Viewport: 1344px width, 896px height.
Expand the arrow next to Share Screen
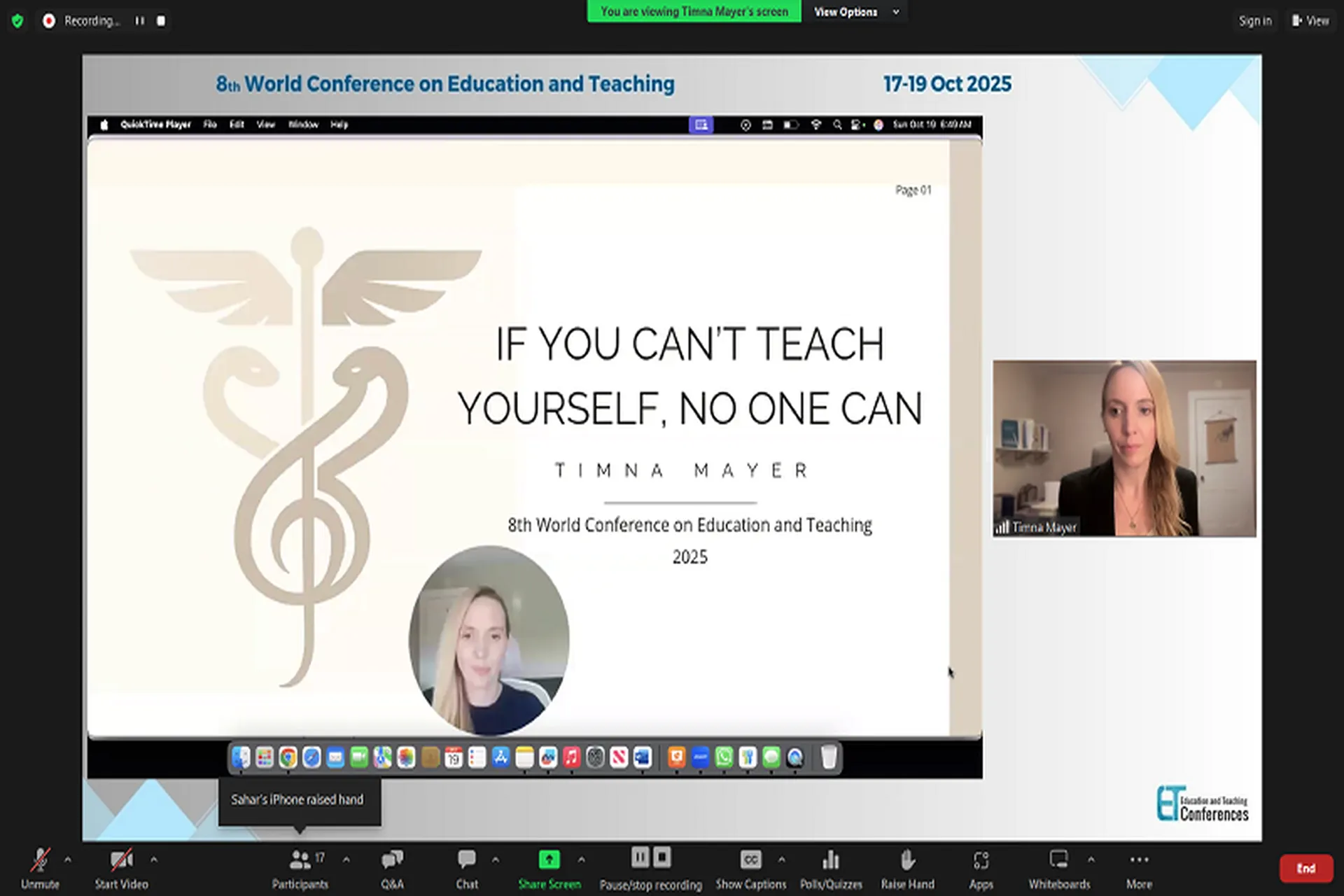581,859
